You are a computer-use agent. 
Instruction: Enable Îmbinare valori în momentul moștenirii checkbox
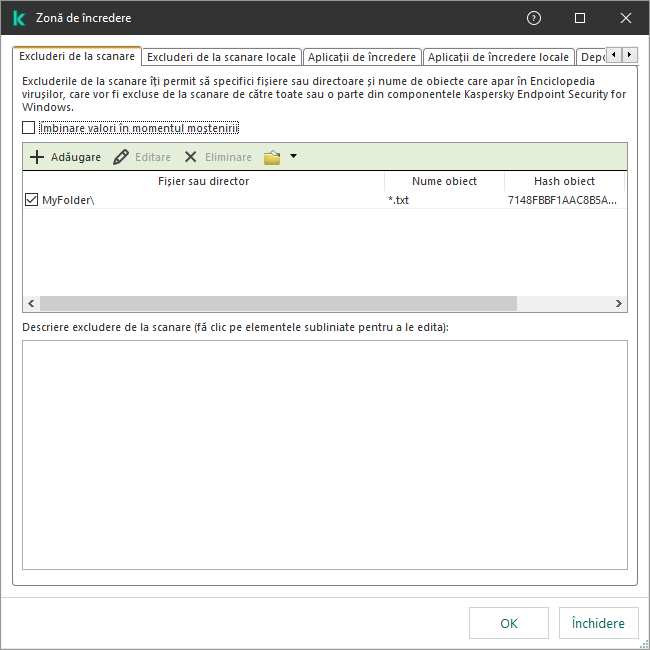(29, 128)
